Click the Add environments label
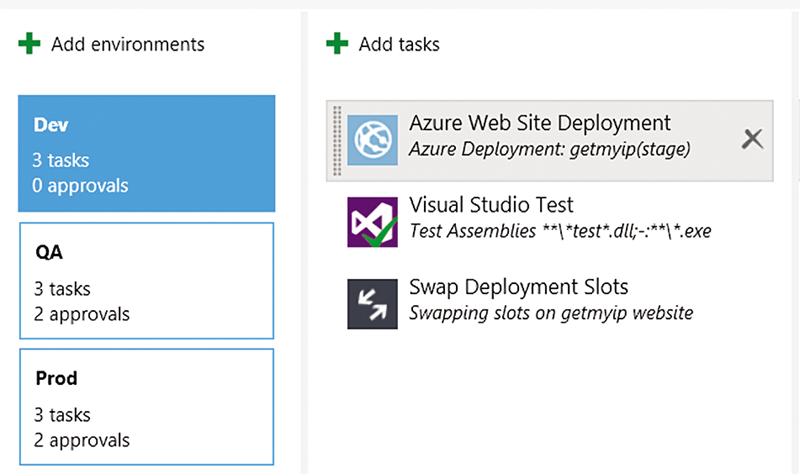 (x=128, y=44)
